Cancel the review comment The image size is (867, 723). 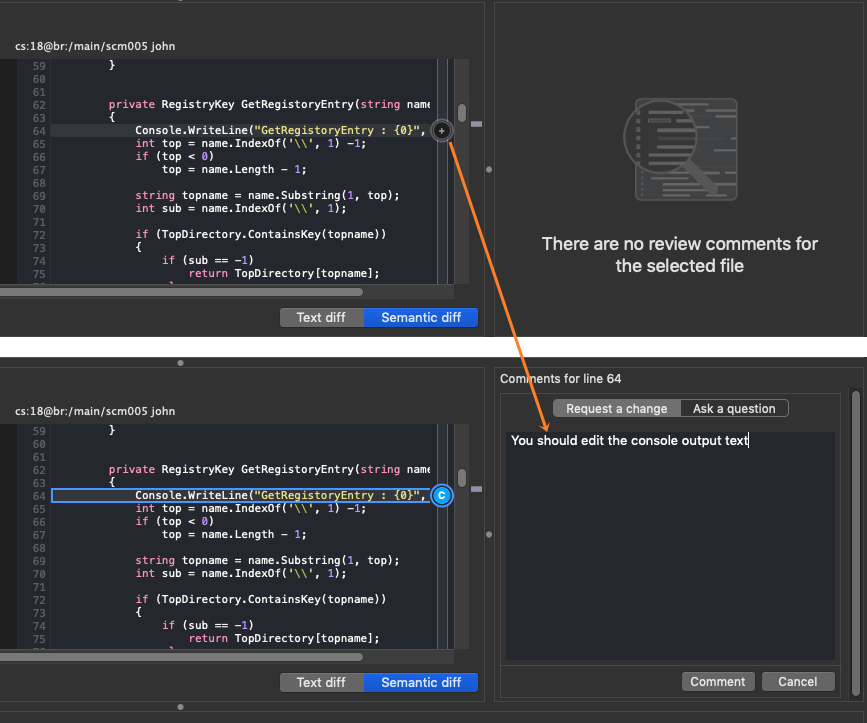[797, 682]
